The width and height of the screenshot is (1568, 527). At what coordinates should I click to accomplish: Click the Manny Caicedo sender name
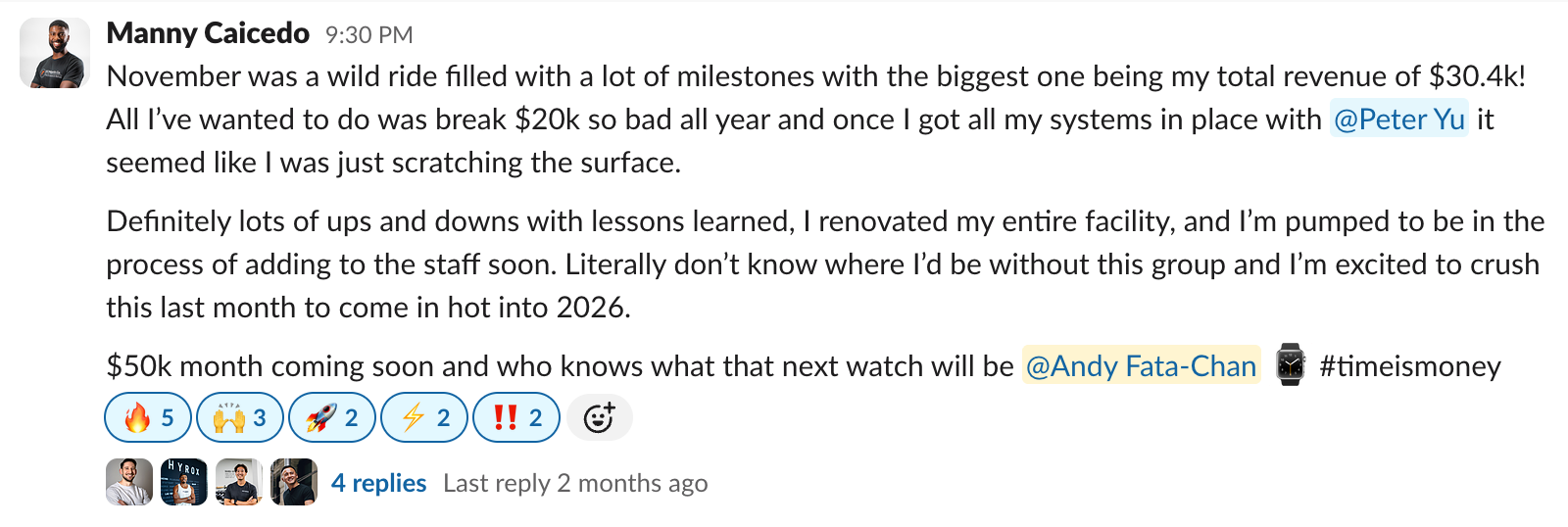tap(208, 33)
